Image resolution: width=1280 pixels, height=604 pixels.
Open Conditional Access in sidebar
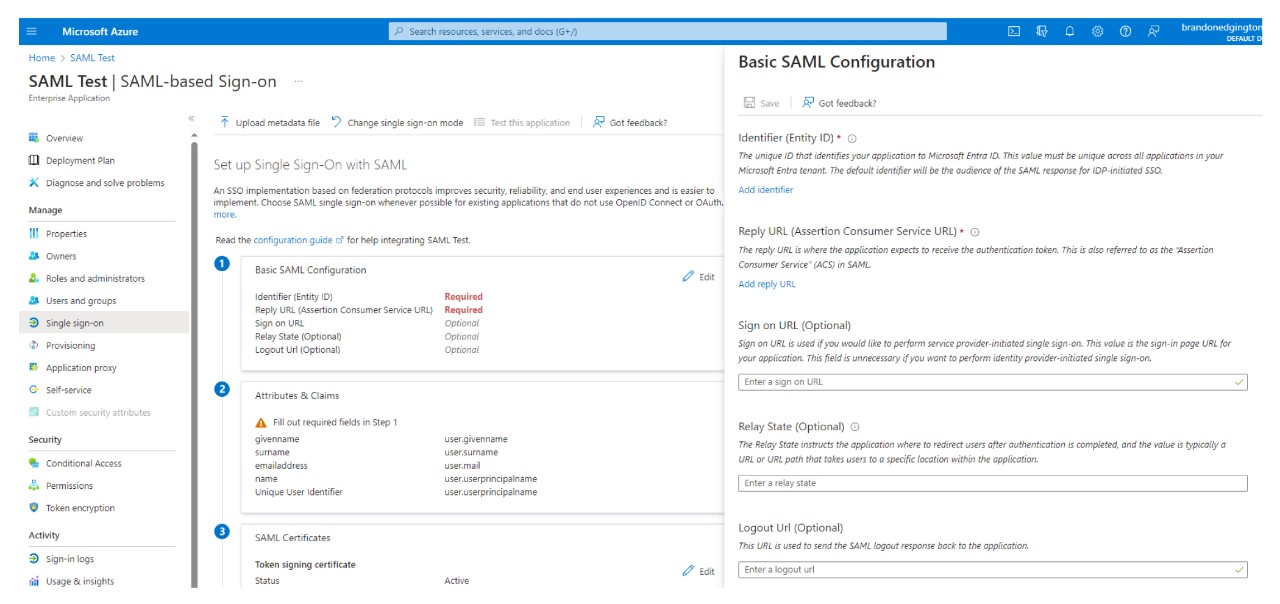coord(83,464)
